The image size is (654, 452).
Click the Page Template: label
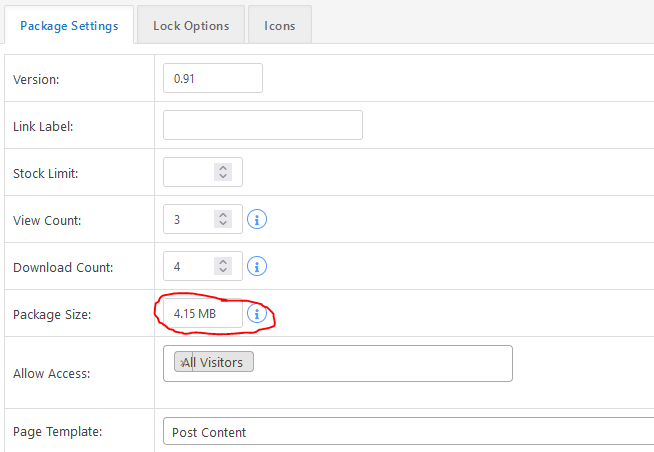(58, 432)
